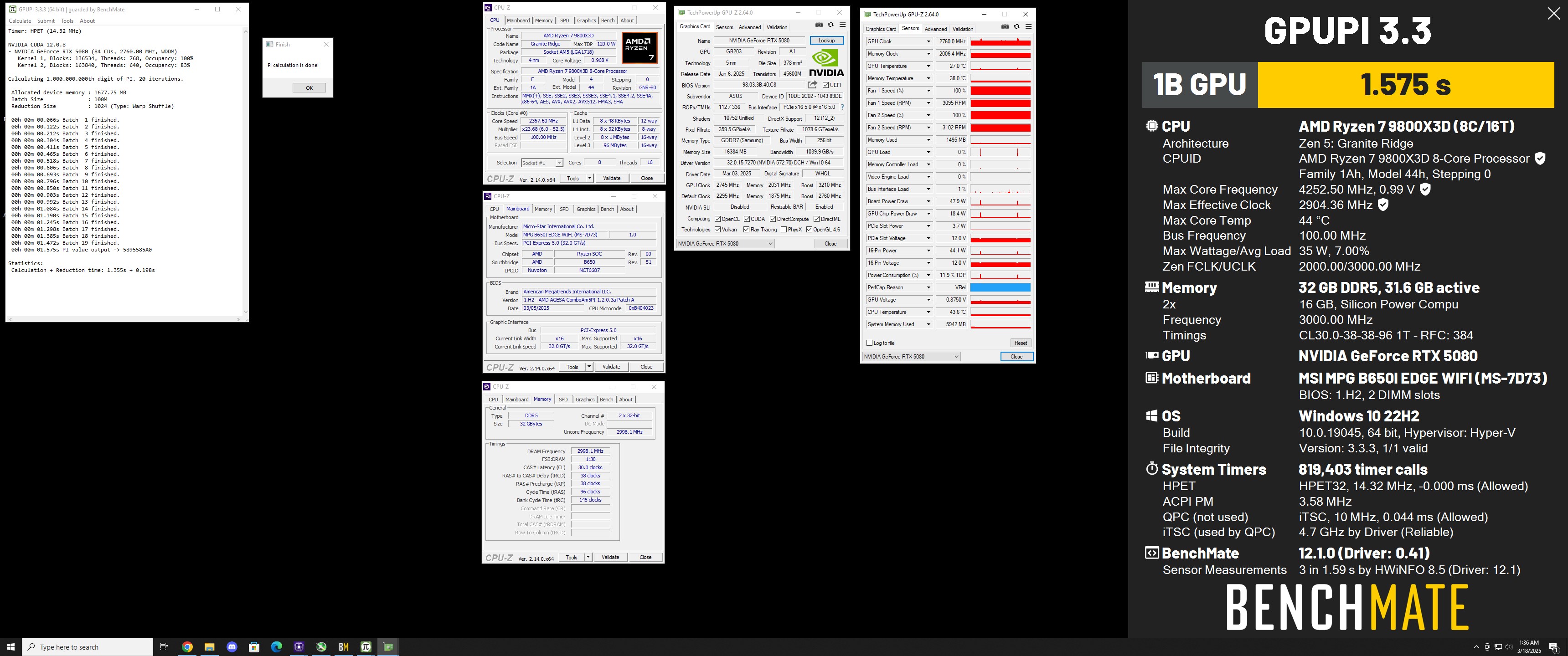The width and height of the screenshot is (1568, 656).
Task: Open Google Chrome from the taskbar
Action: click(x=187, y=647)
